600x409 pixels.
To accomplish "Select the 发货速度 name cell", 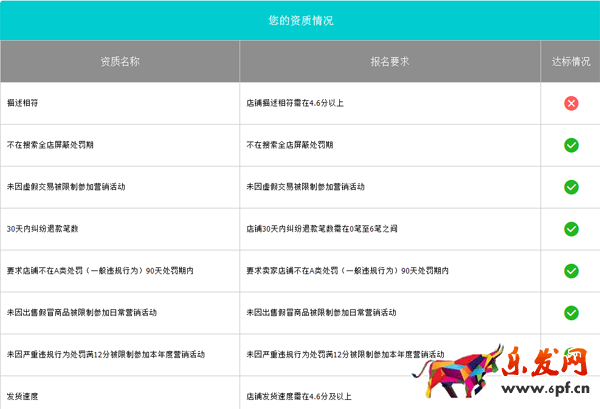I will point(120,393).
